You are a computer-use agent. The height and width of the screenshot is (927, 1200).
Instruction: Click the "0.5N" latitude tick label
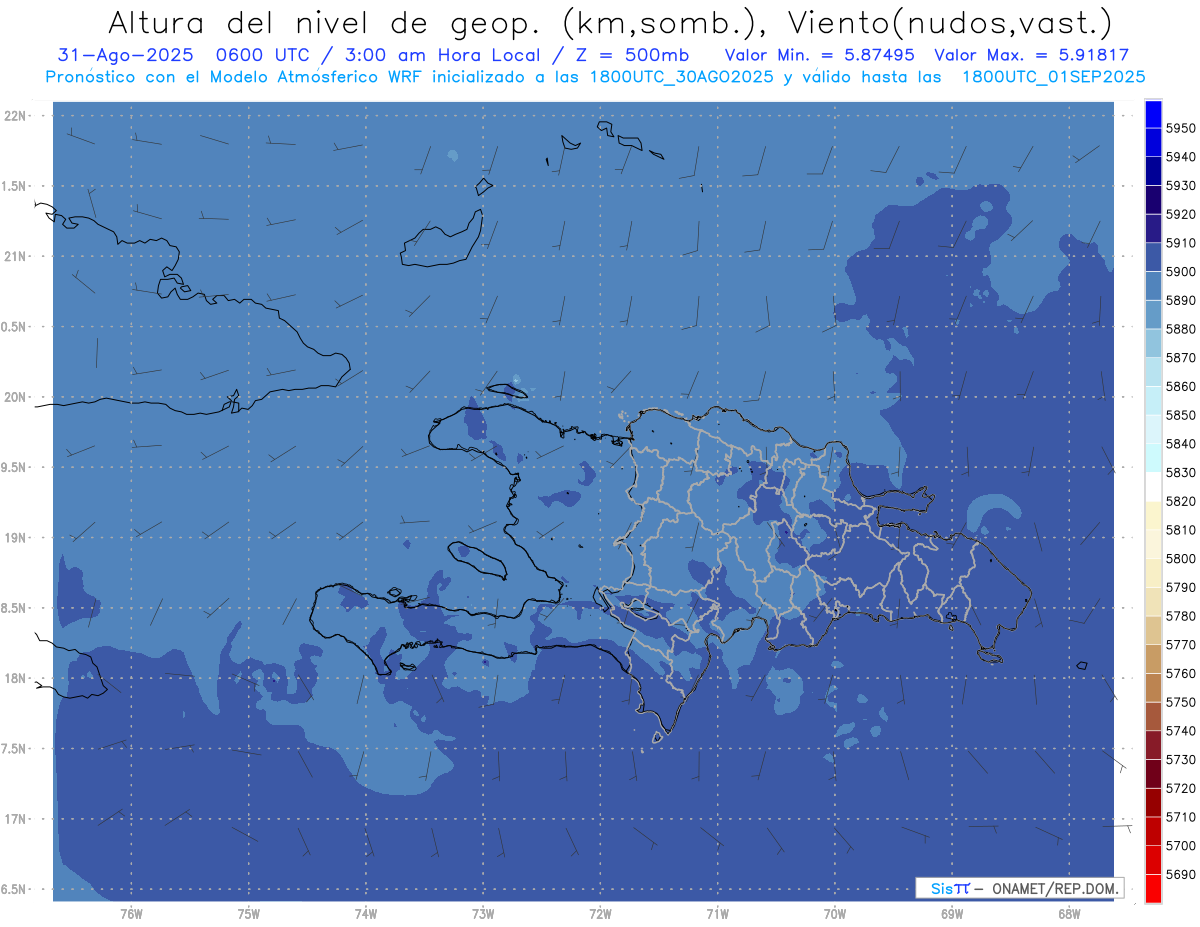(15, 327)
